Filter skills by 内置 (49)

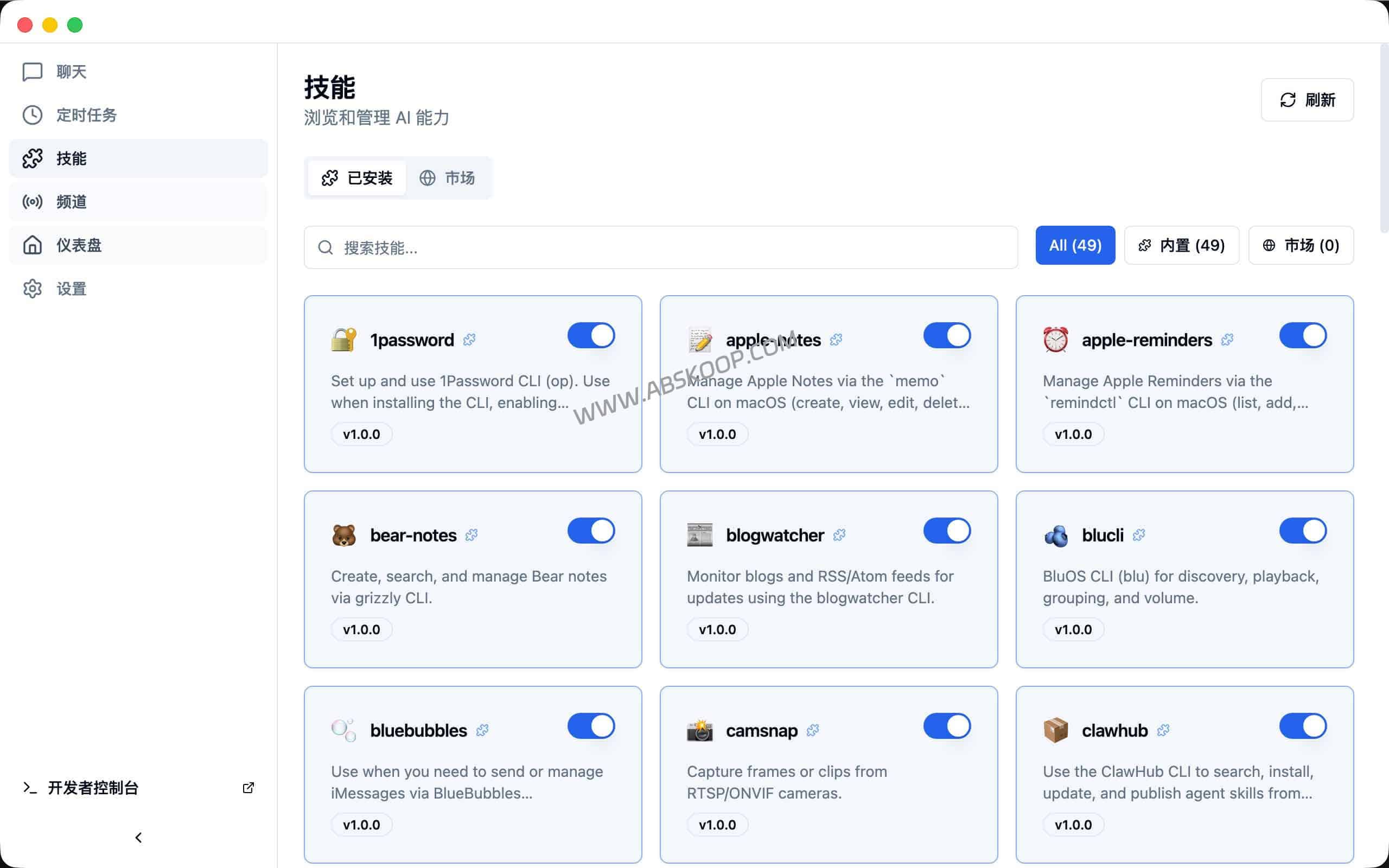coord(1182,245)
